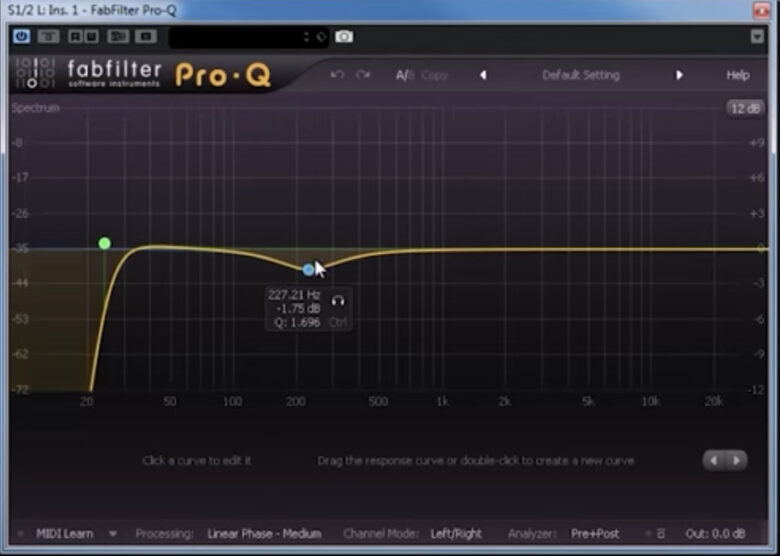
Task: Click the yellow EQ response curve near 1k
Action: (442, 250)
